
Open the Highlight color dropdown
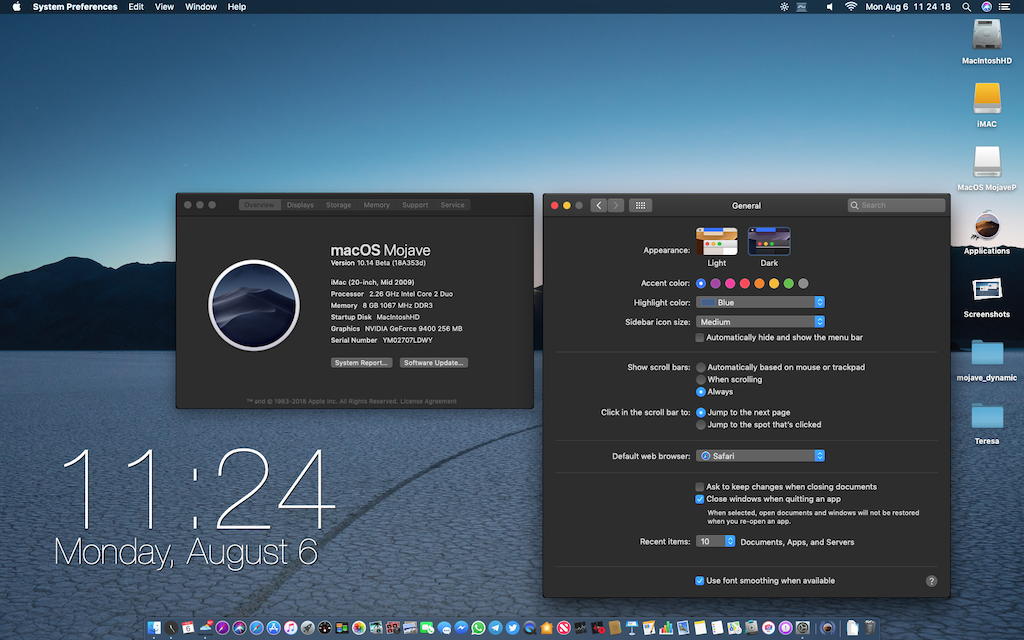point(760,302)
